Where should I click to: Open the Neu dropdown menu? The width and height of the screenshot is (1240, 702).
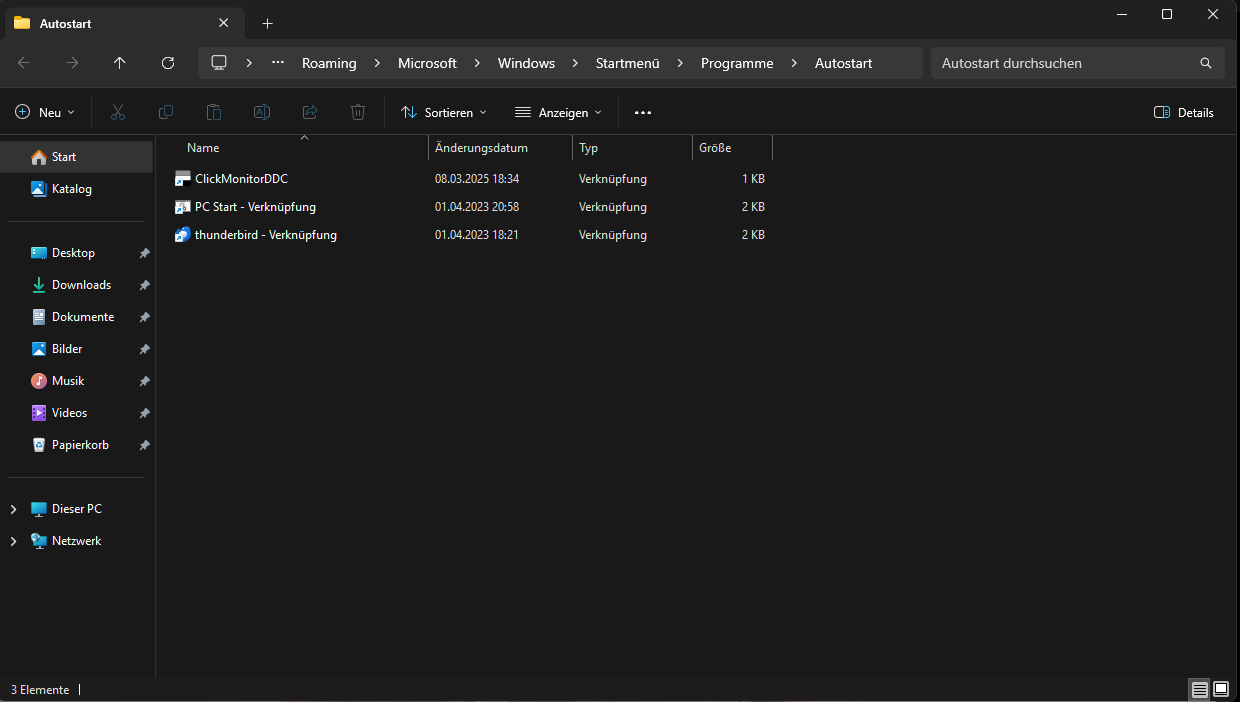click(x=45, y=112)
